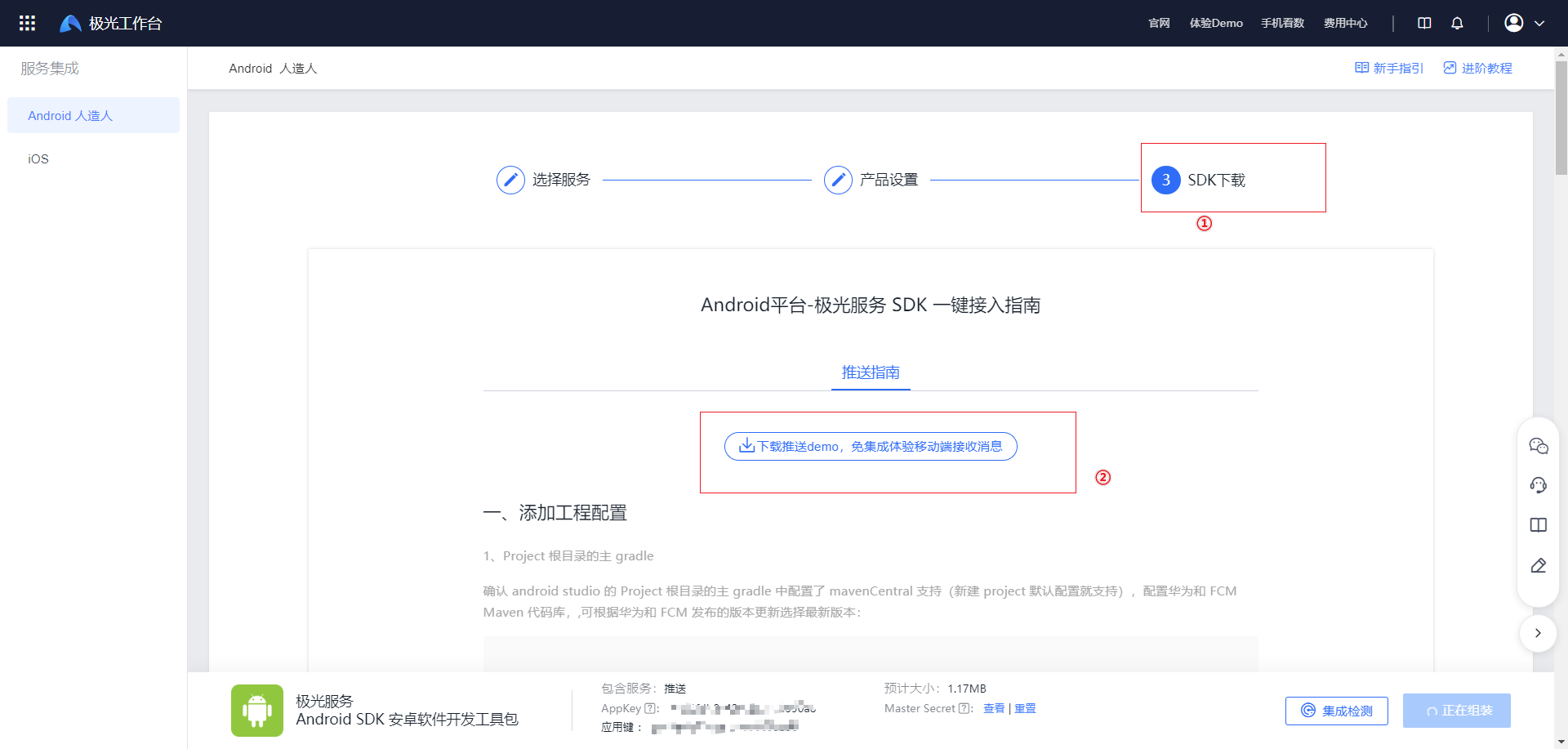Click the 1、Project 根目录的主 gradle text
Screen dimensions: 1568x749
[568, 556]
